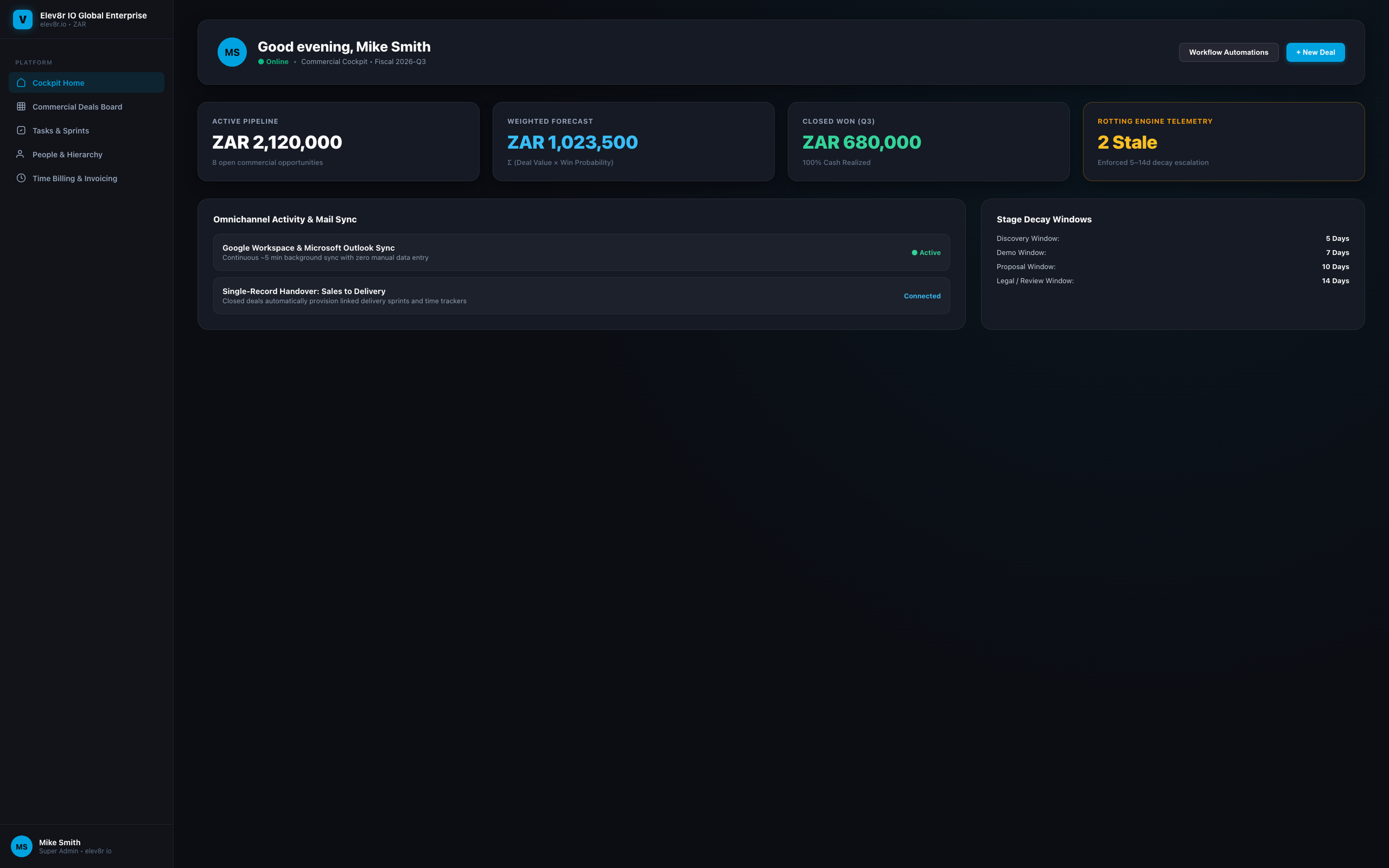Select Google Workspace & Microsoft Outlook Sync row
This screenshot has width=1389, height=868.
(581, 253)
